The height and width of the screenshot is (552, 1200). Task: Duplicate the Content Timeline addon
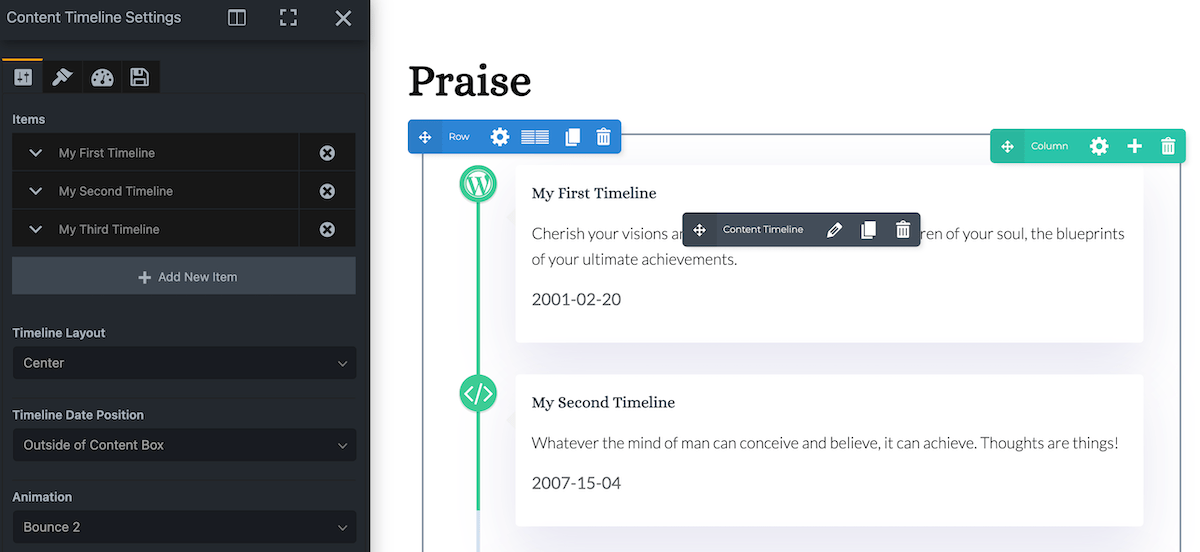868,230
